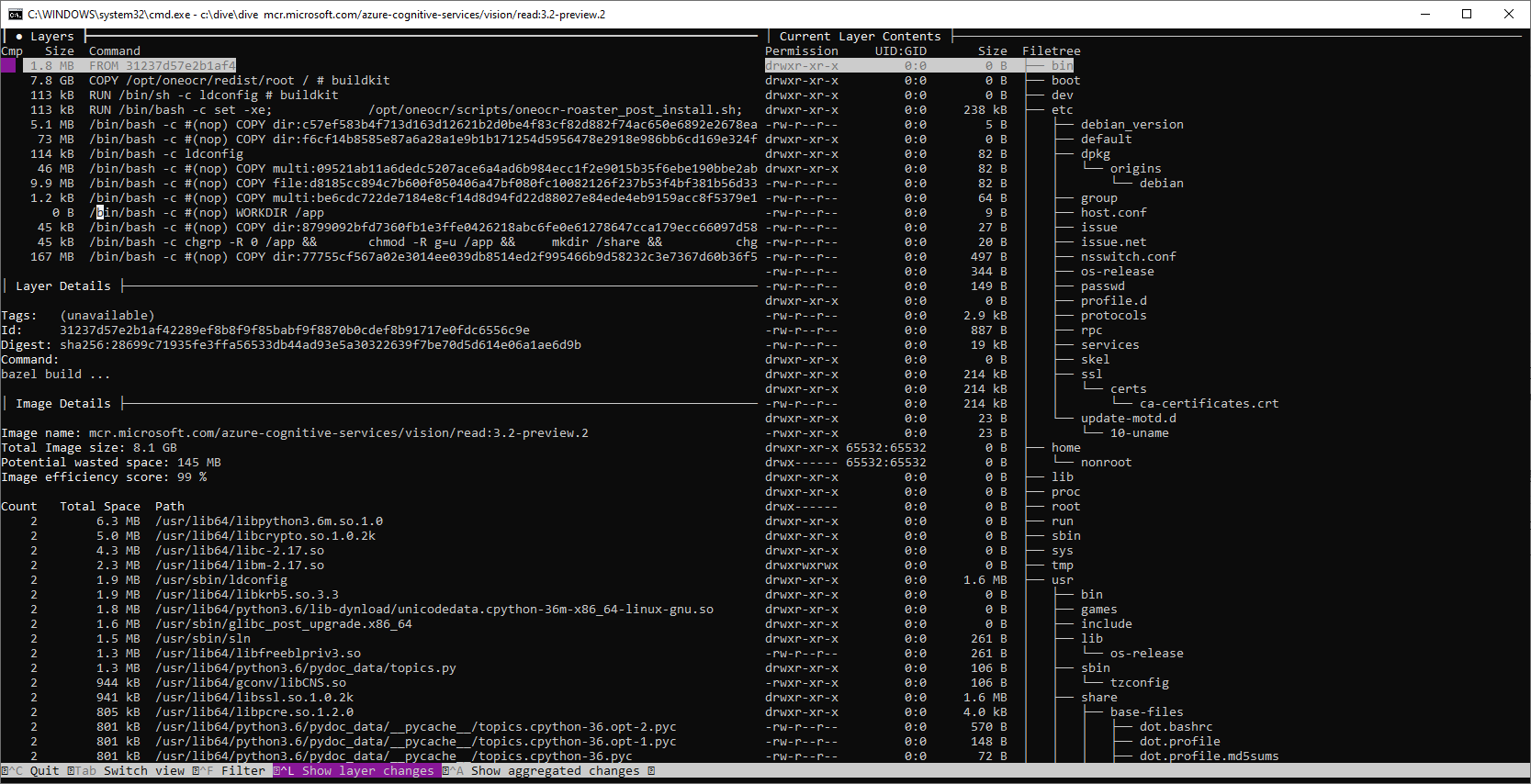Image resolution: width=1531 pixels, height=784 pixels.
Task: Close the cmd.exe window
Action: (1509, 14)
